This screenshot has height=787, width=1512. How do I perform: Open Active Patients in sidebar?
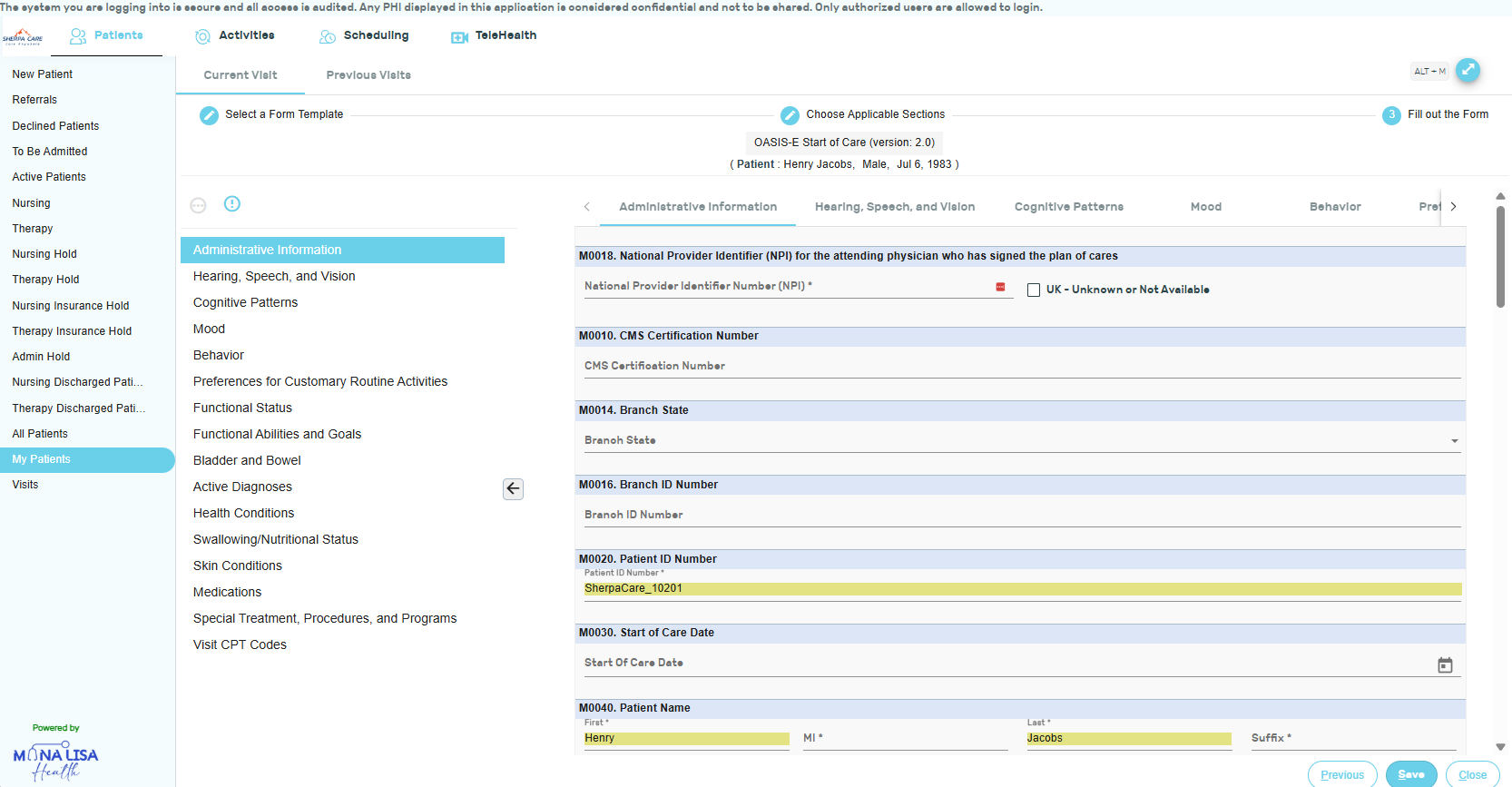coord(49,177)
